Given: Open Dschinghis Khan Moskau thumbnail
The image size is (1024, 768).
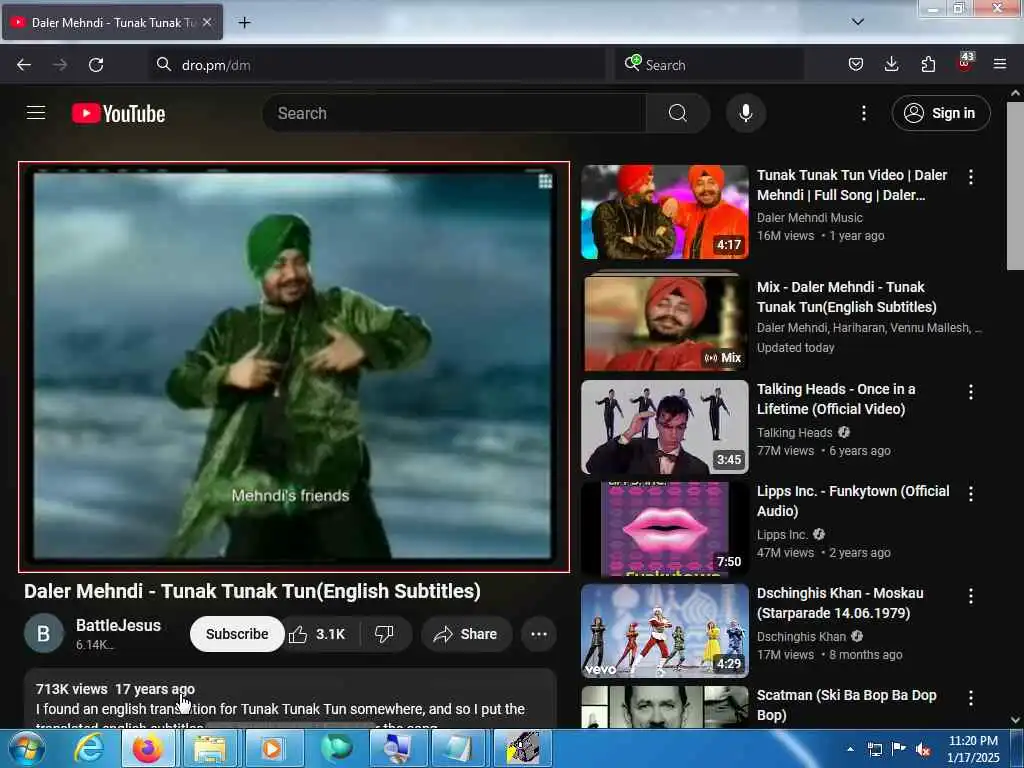Looking at the screenshot, I should click(x=665, y=631).
